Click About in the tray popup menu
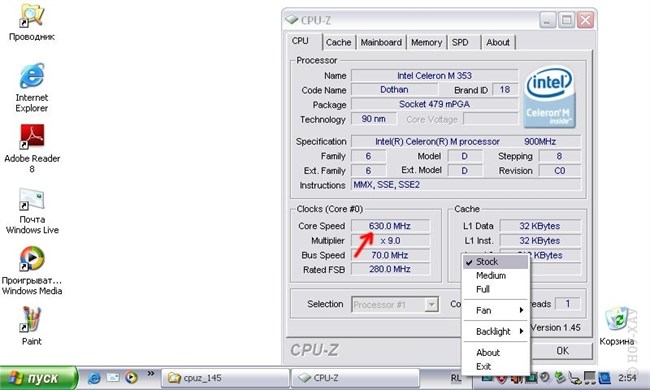This screenshot has height=390, width=650. click(496, 353)
